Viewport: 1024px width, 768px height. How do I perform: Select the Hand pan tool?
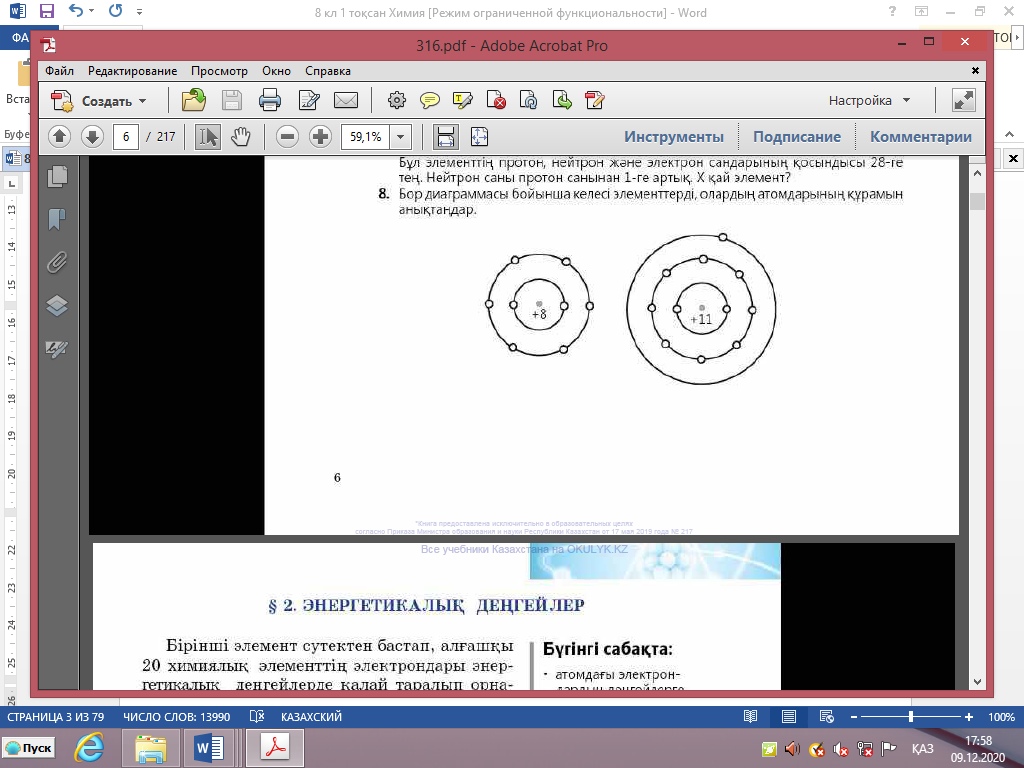tap(241, 137)
